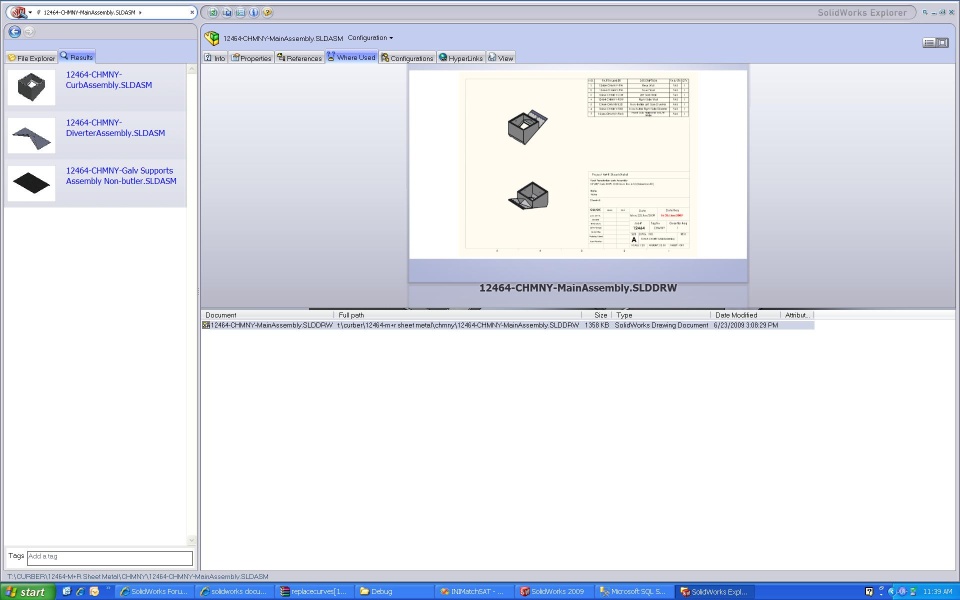Screen dimensions: 960x600
Task: Click SolidWorks Explorer taskbar button
Action: click(715, 591)
